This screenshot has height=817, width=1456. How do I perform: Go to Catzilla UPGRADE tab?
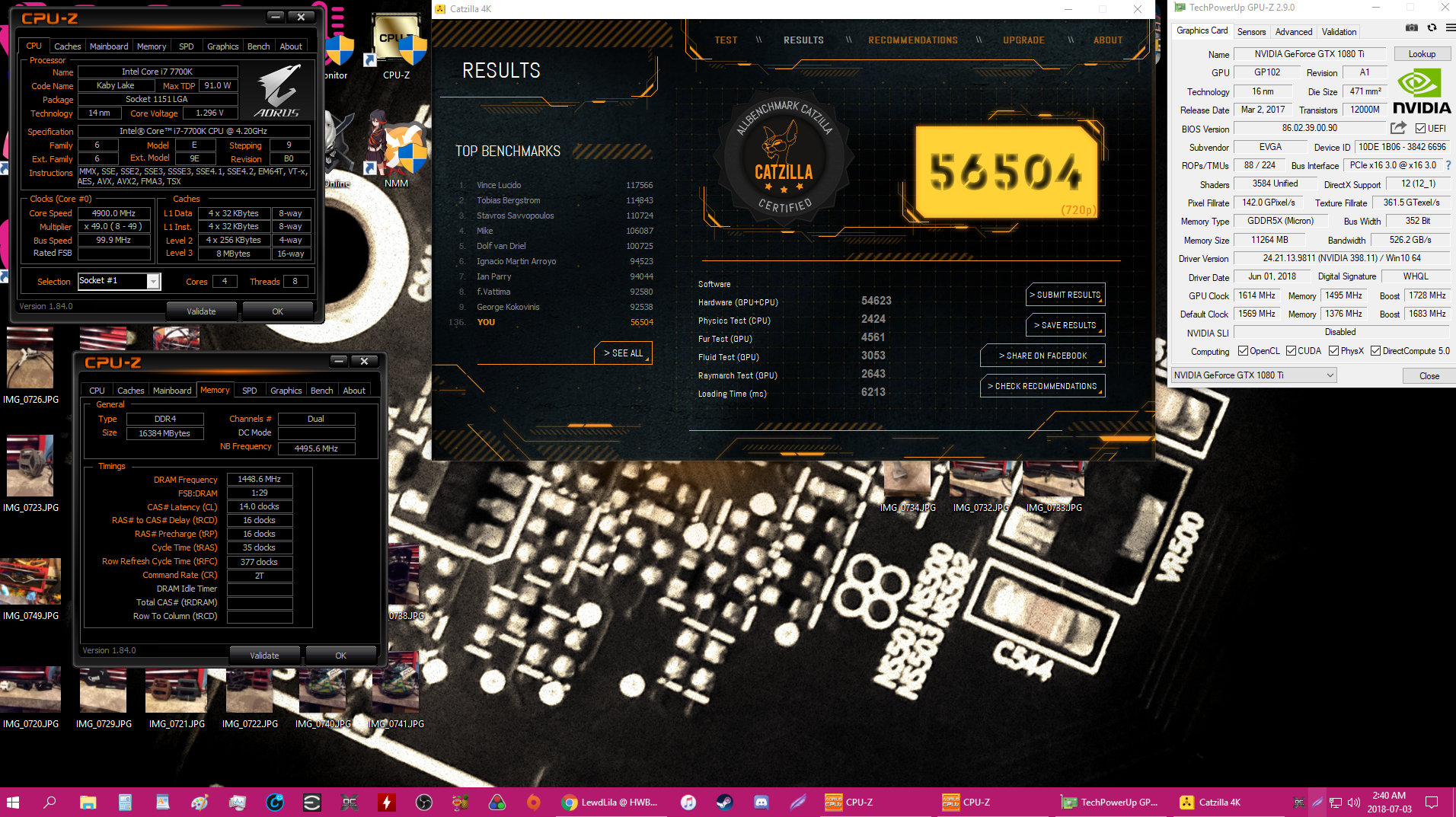point(1023,40)
